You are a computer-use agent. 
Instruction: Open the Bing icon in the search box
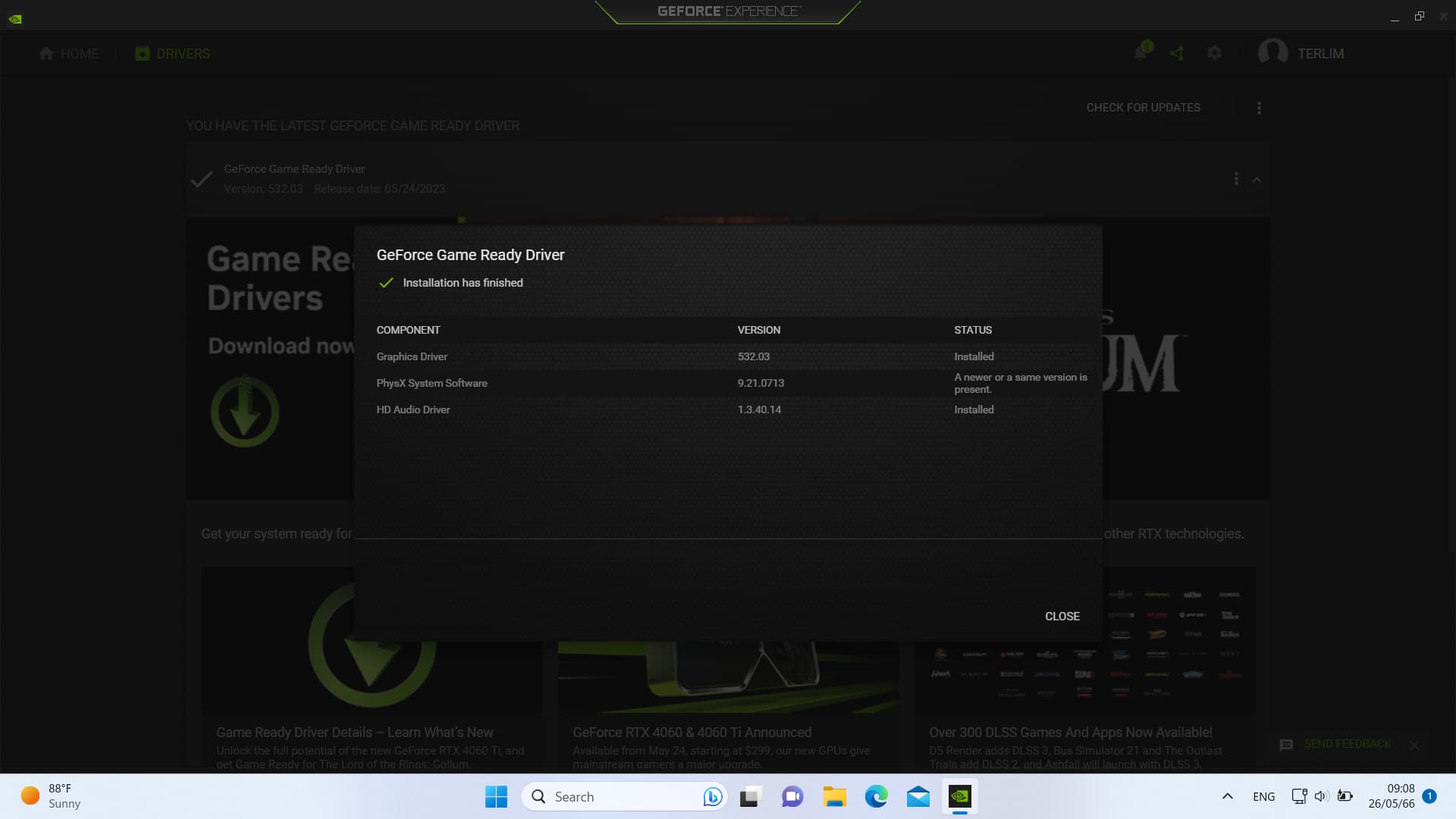[x=711, y=796]
